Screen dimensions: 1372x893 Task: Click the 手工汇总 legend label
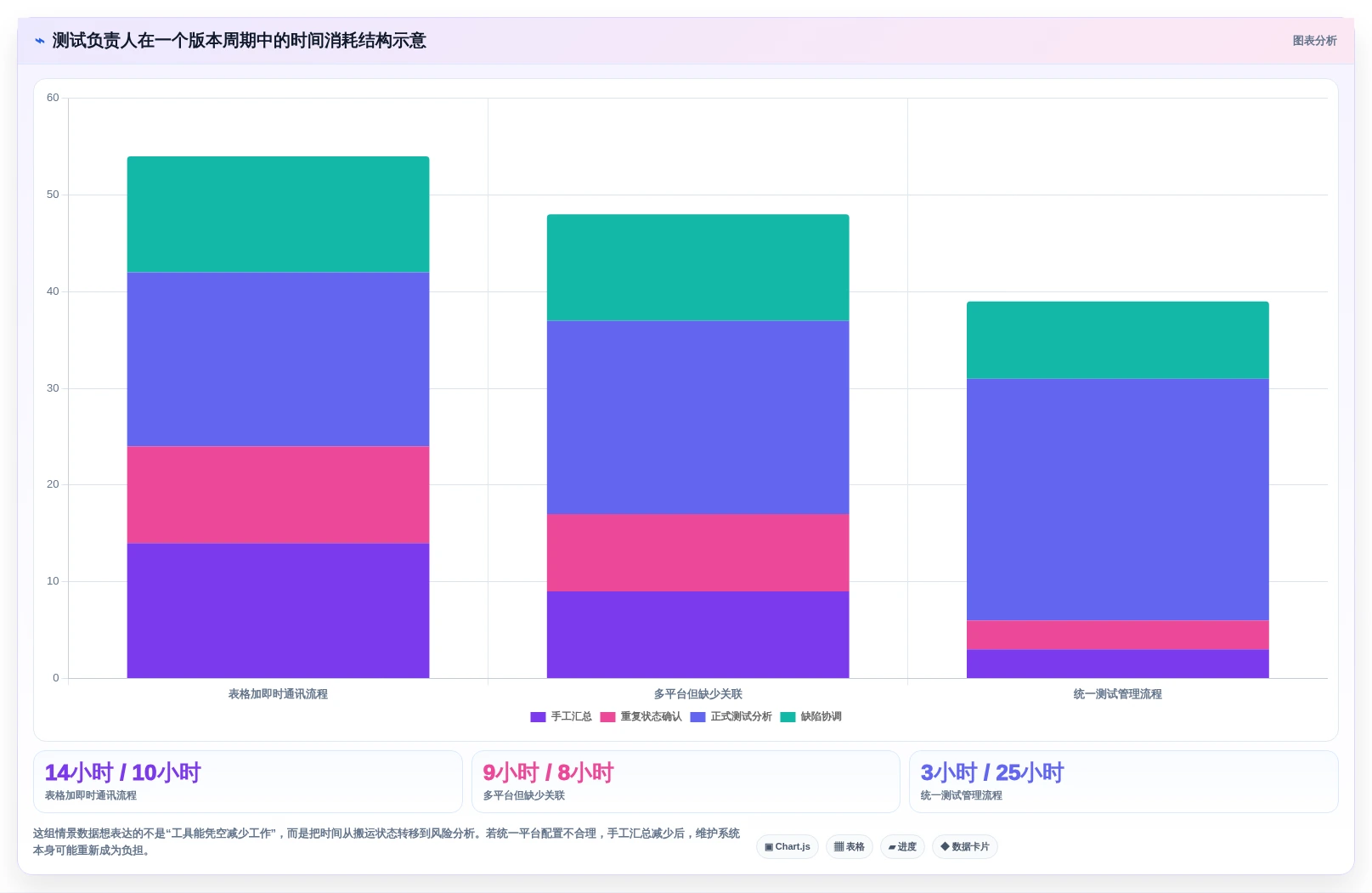point(571,717)
